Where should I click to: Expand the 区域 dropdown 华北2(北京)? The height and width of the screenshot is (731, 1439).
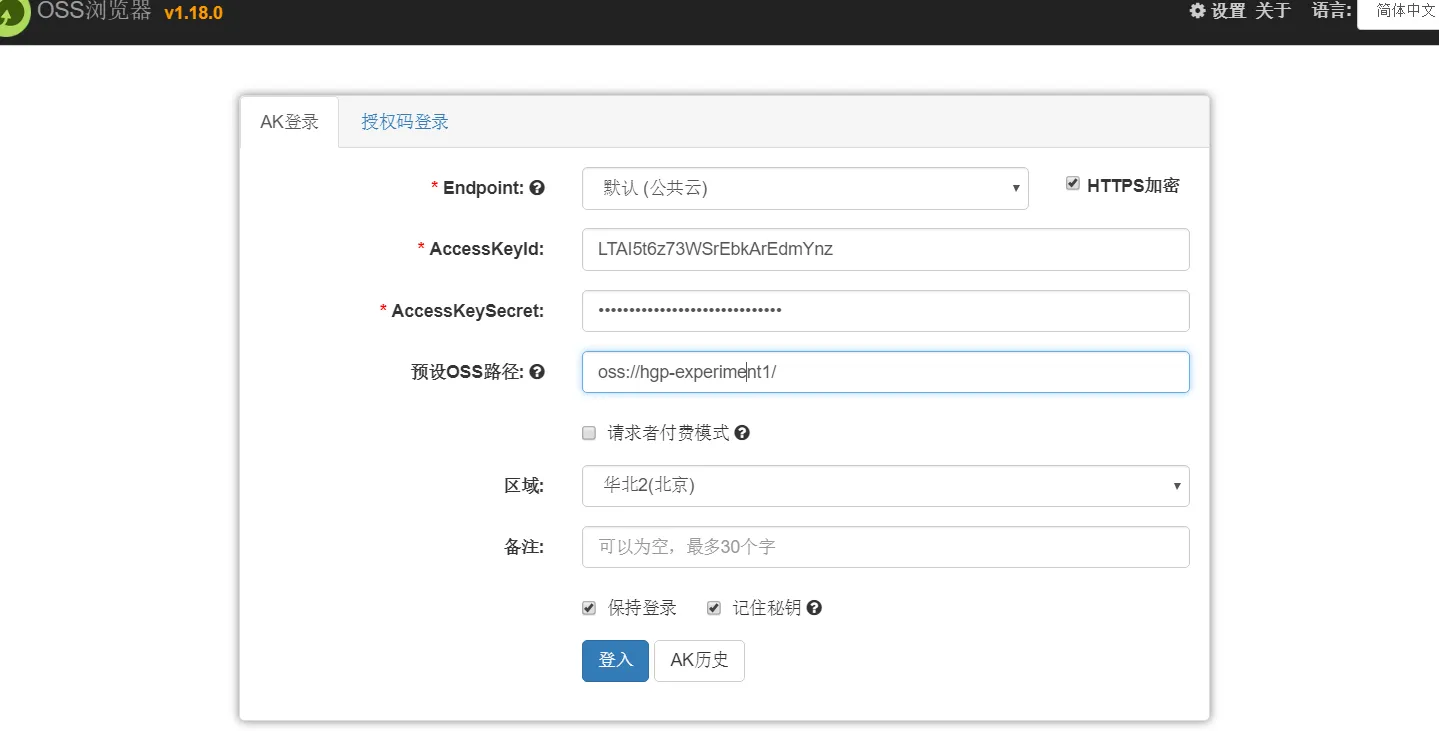pos(885,486)
